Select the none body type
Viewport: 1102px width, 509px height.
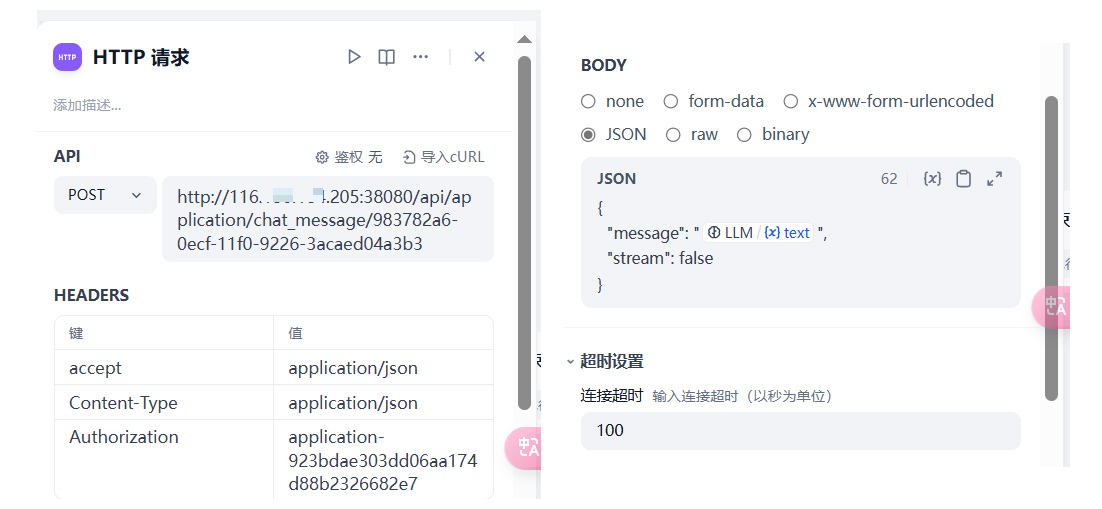tap(588, 101)
